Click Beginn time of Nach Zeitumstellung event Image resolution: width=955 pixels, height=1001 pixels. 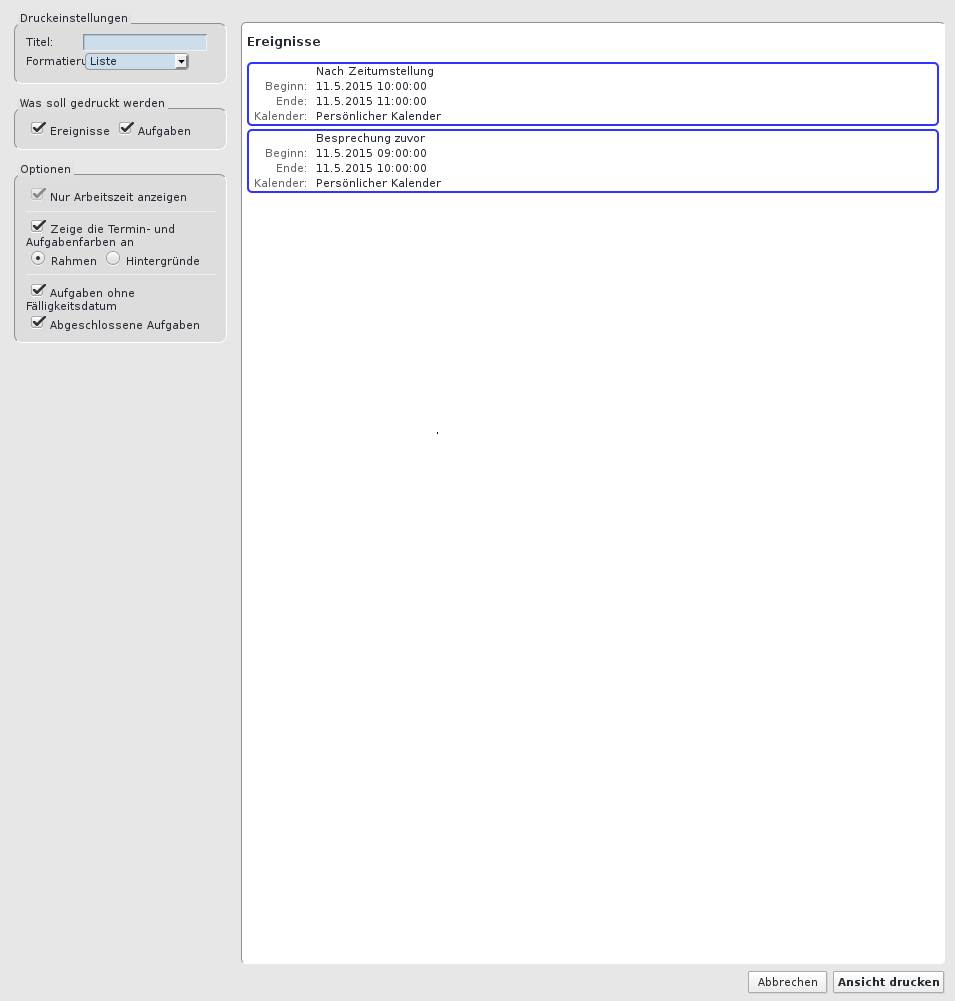(371, 86)
